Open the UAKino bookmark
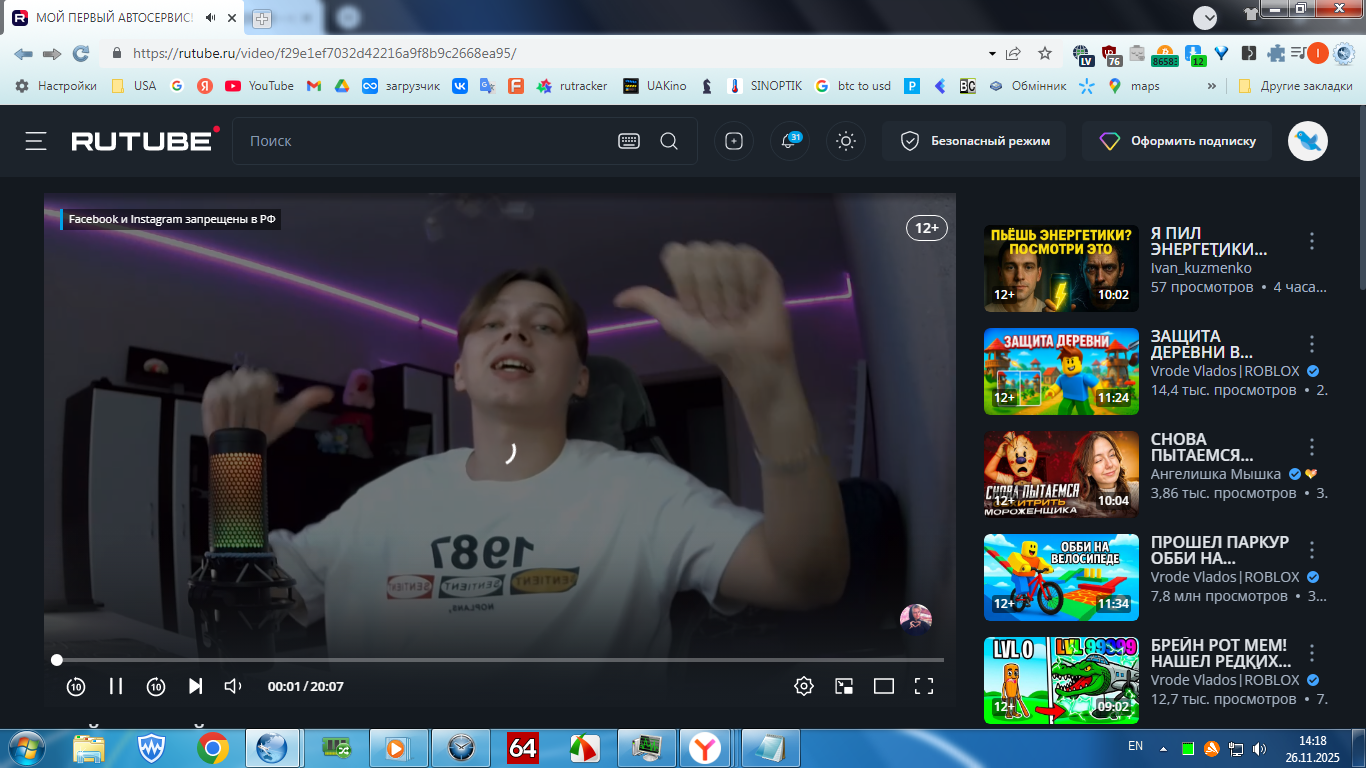 tap(655, 86)
